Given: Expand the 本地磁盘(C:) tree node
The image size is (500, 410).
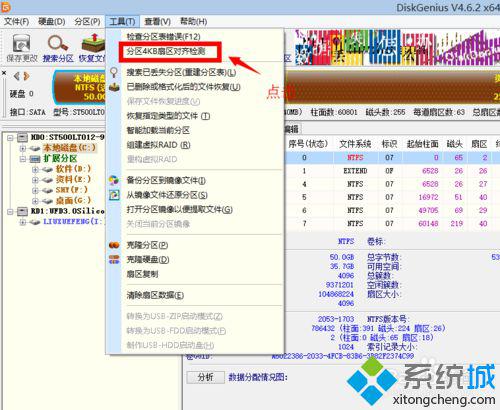Looking at the screenshot, I should pyautogui.click(x=23, y=148).
